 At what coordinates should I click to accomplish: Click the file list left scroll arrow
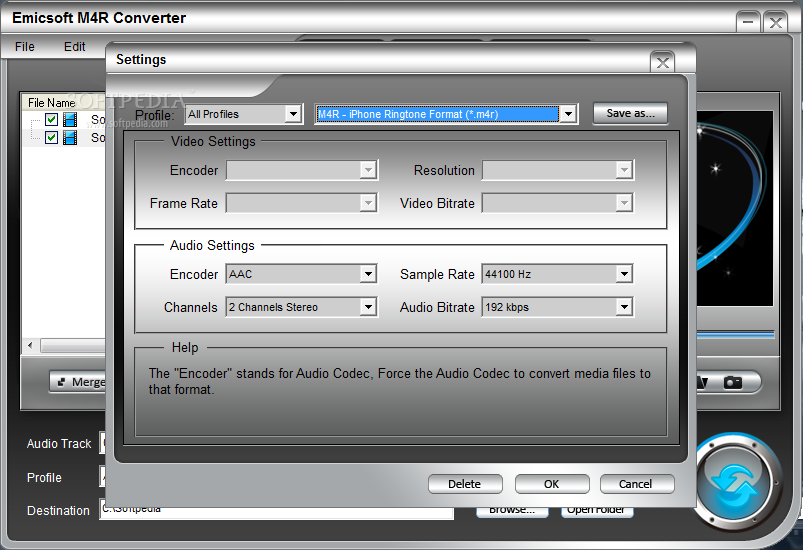[30, 346]
